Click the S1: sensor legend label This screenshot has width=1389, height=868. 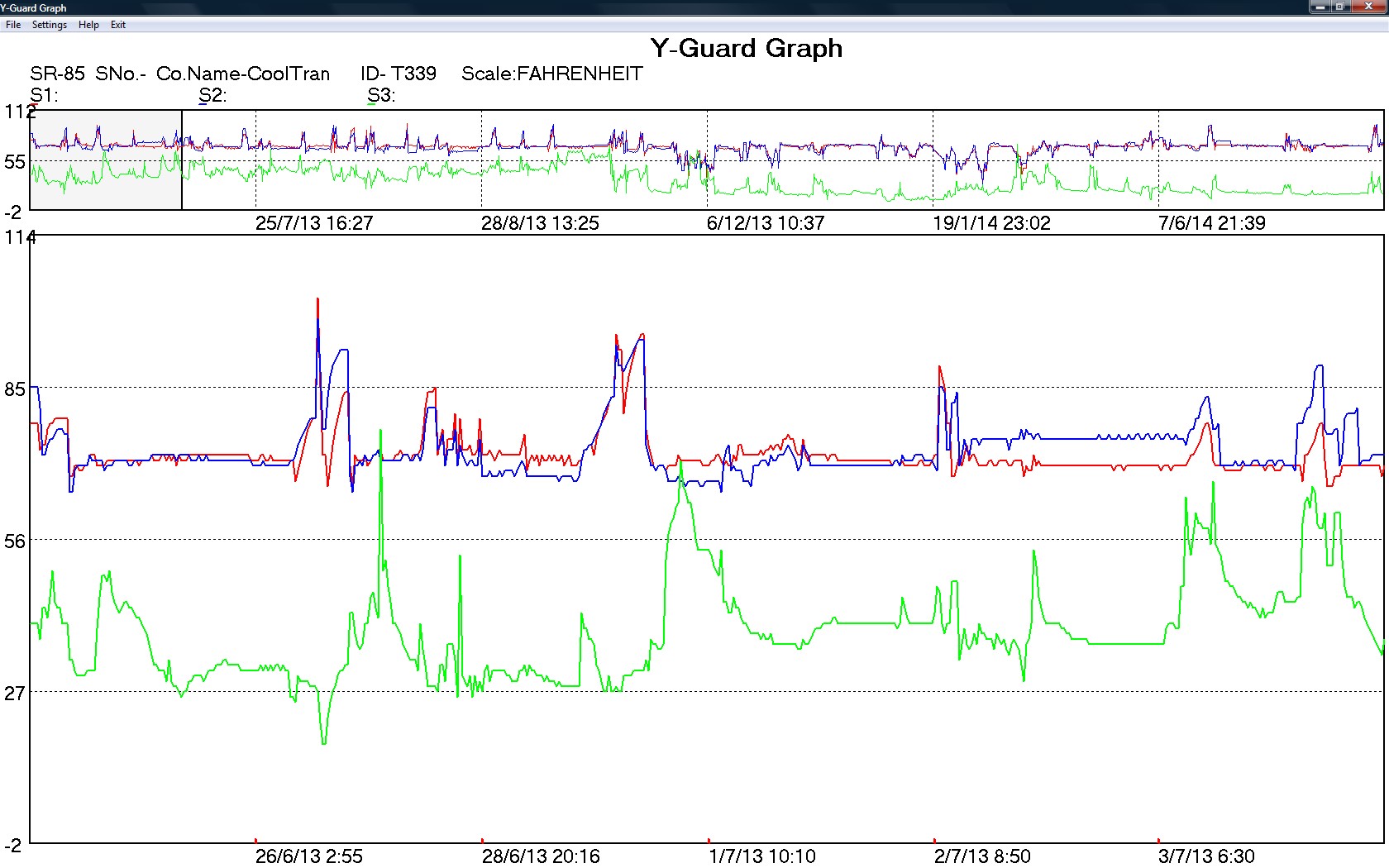tap(44, 95)
